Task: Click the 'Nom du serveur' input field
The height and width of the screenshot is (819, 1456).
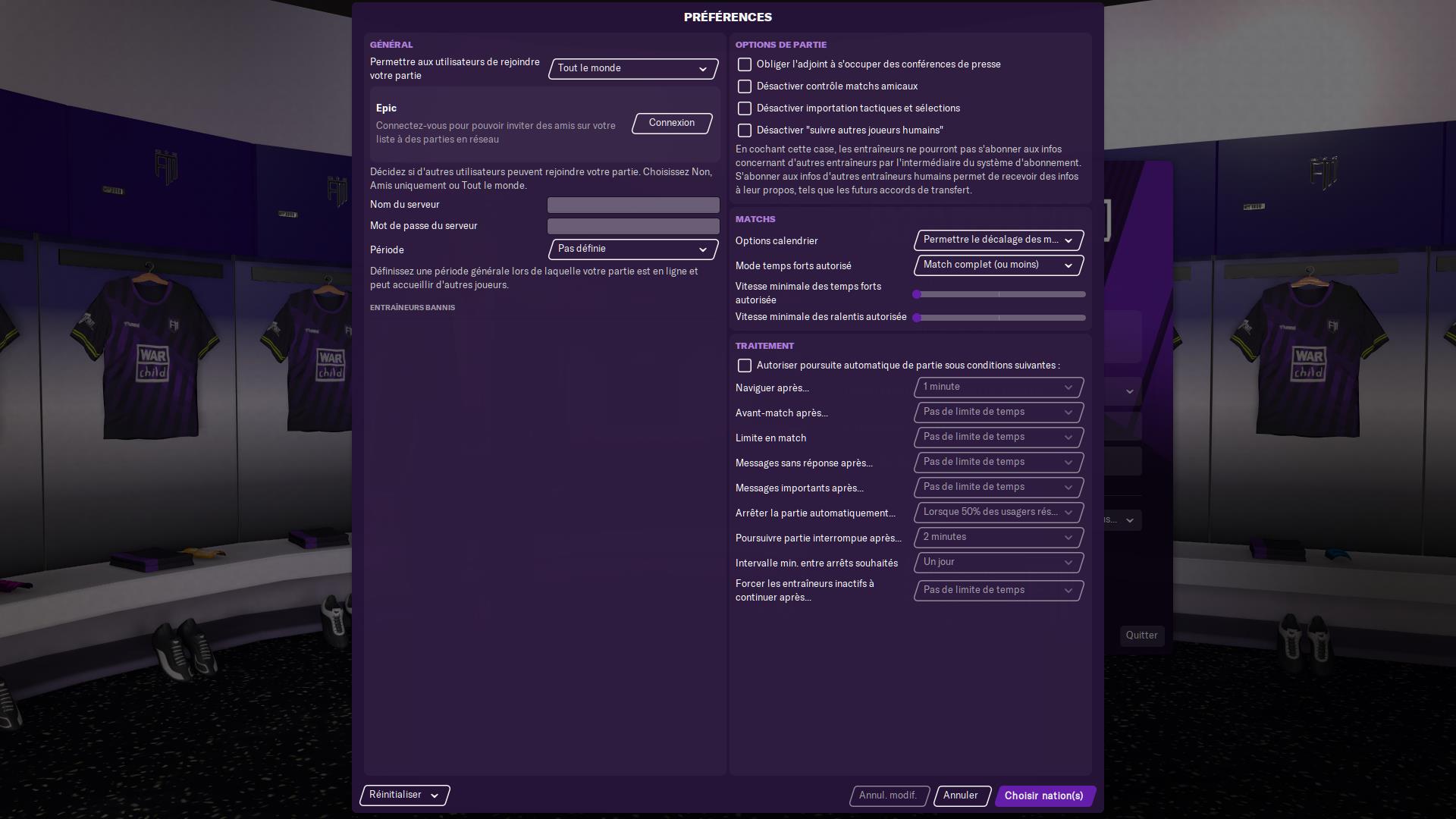Action: (x=633, y=205)
